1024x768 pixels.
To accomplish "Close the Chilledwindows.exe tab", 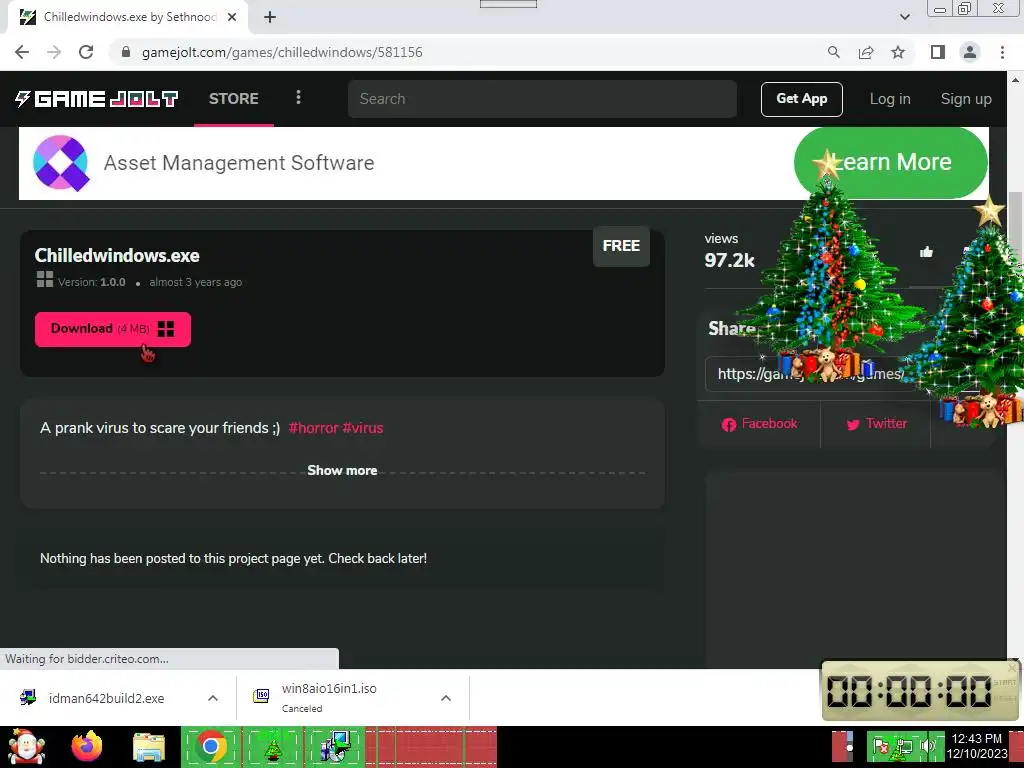I will click(x=232, y=18).
